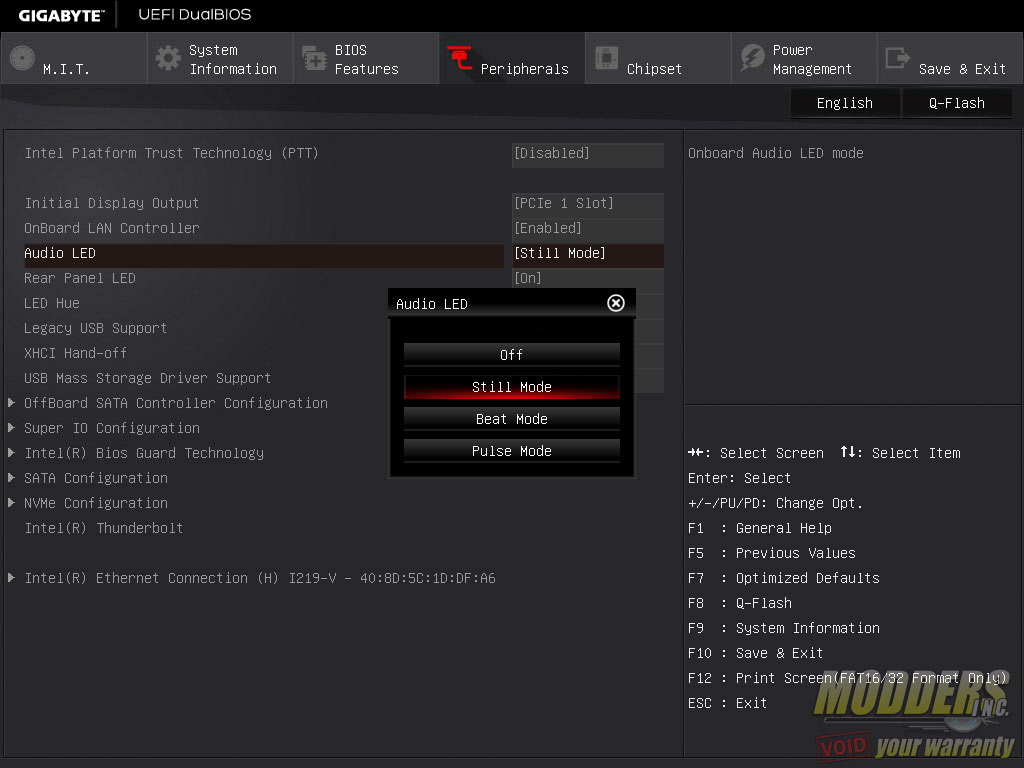Open the BIOS Features tab
Image resolution: width=1024 pixels, height=768 pixels.
[x=366, y=59]
